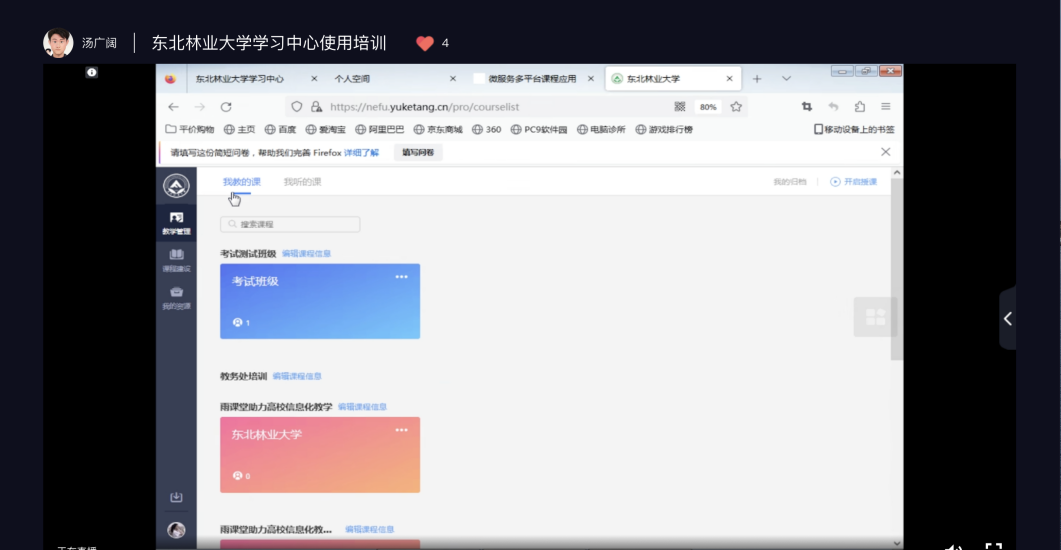Click the user avatar at sidebar bottom
The width and height of the screenshot is (1061, 550).
point(176,530)
